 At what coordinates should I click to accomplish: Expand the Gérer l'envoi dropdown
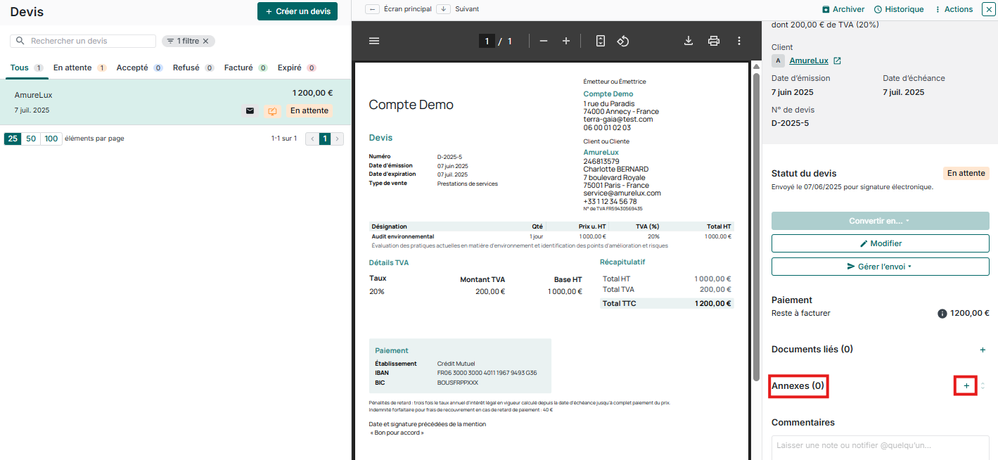coord(880,267)
